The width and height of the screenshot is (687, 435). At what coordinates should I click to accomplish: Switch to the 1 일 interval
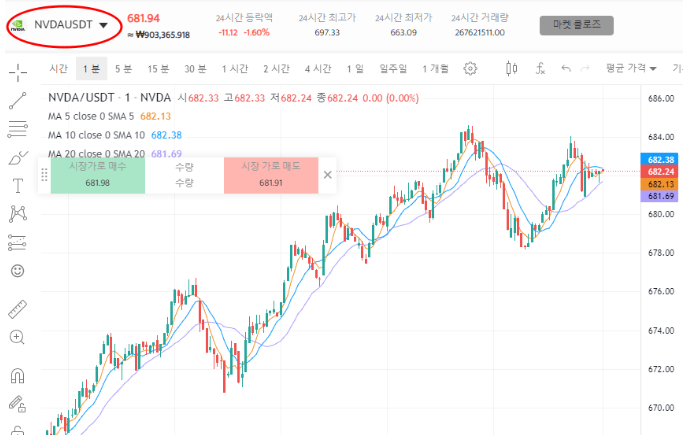[x=355, y=69]
